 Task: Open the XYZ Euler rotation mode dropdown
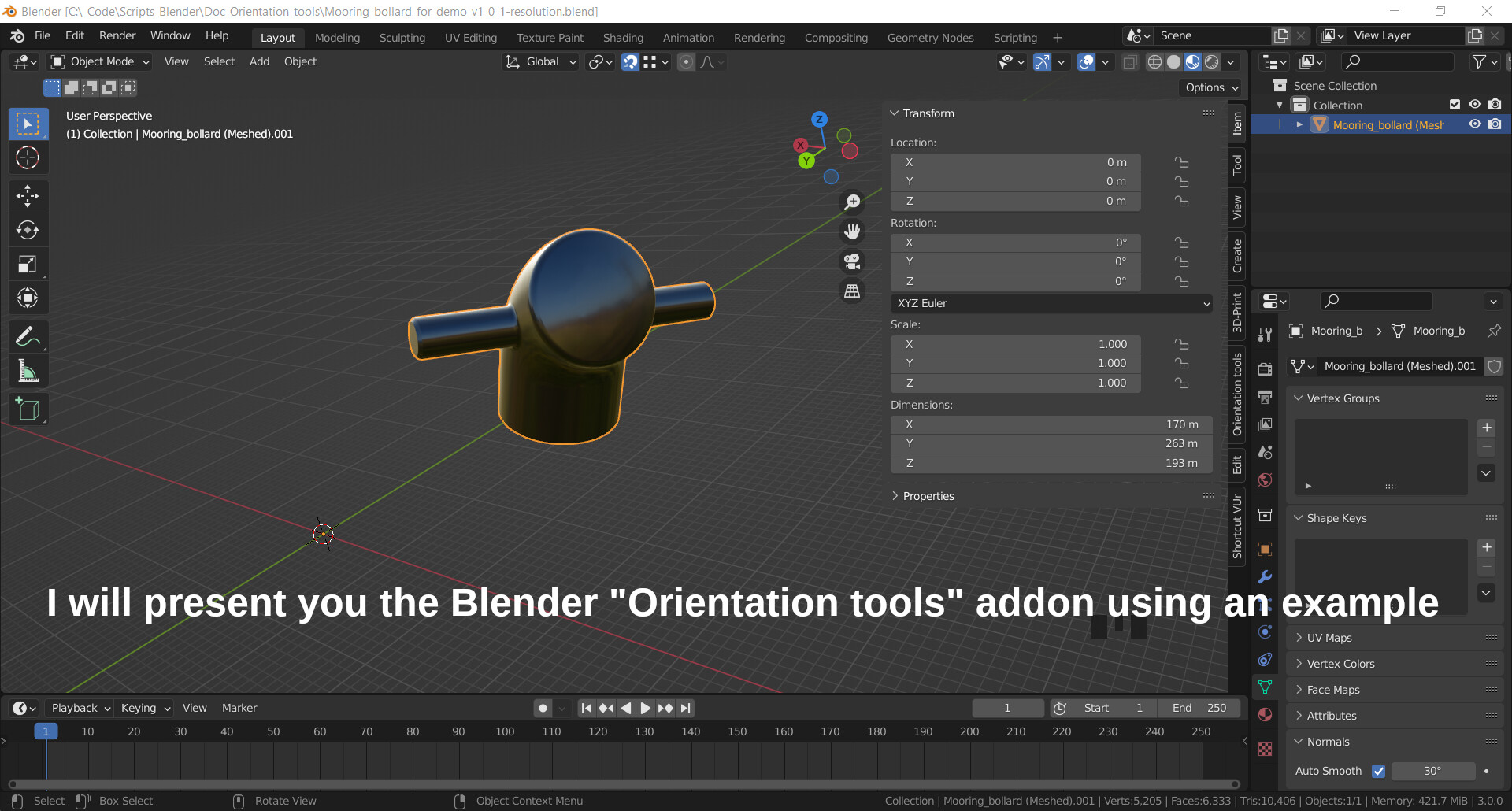[x=1052, y=303]
